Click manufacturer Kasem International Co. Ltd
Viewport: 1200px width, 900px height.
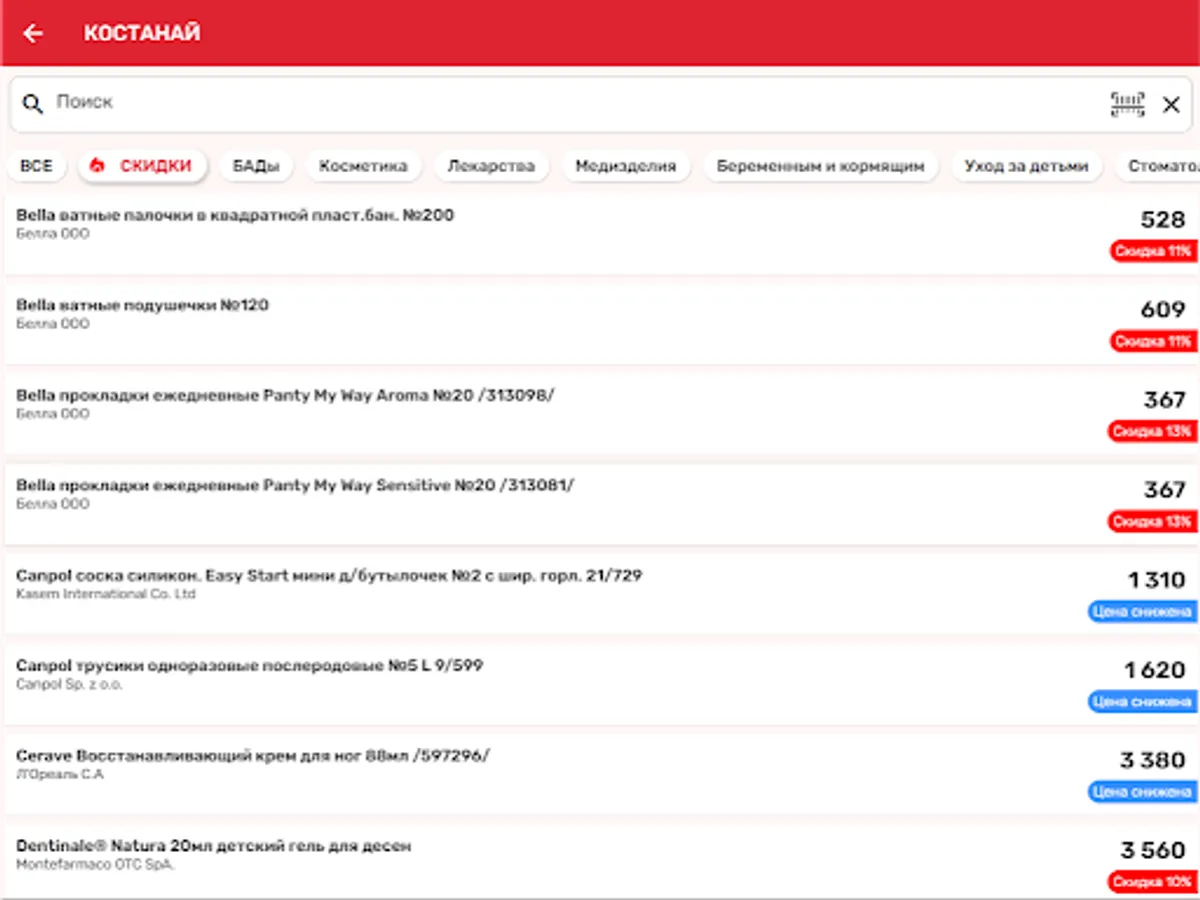[106, 594]
